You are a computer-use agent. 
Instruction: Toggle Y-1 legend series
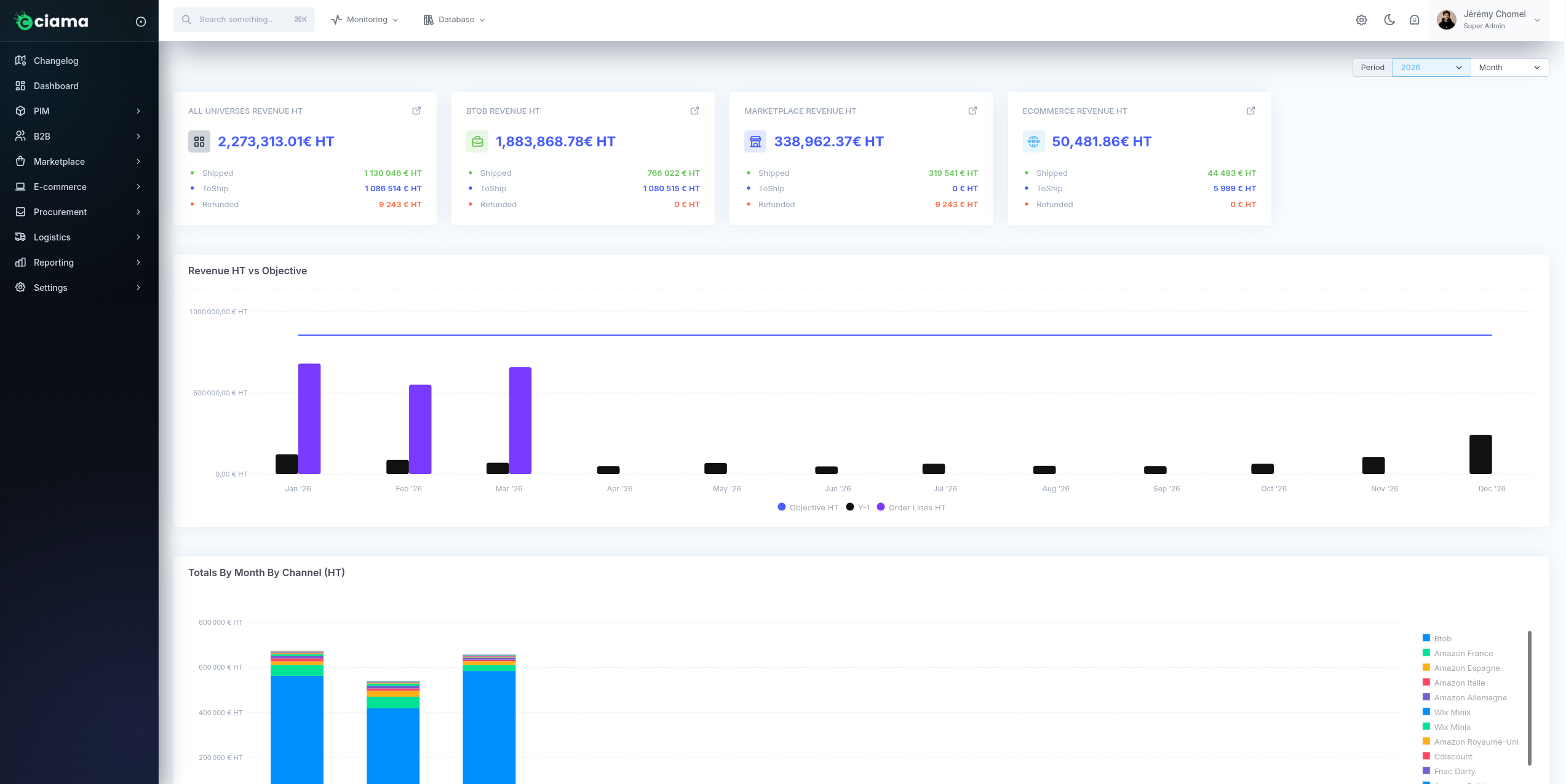click(x=858, y=507)
